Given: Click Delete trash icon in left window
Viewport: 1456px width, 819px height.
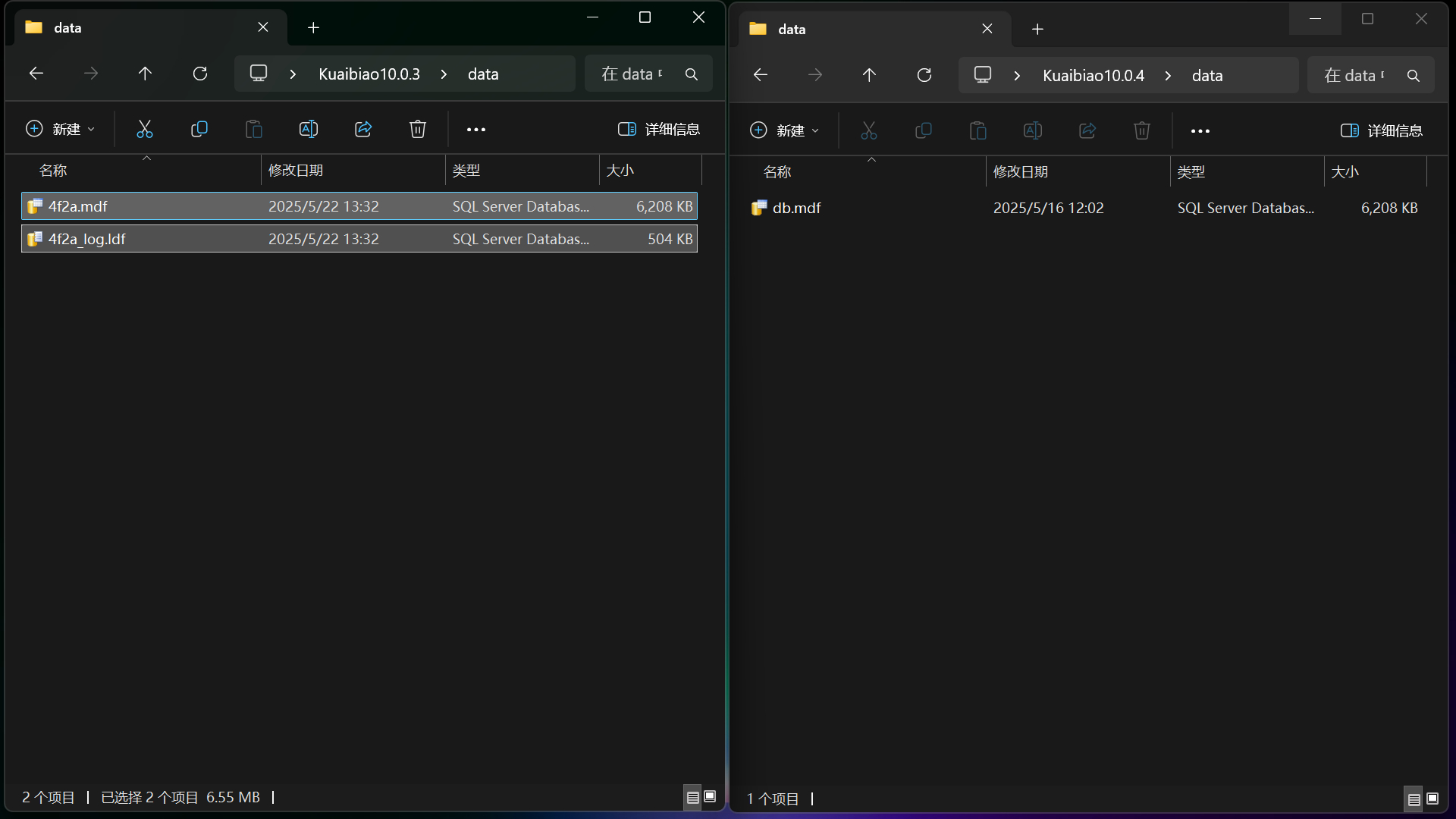Looking at the screenshot, I should [418, 129].
